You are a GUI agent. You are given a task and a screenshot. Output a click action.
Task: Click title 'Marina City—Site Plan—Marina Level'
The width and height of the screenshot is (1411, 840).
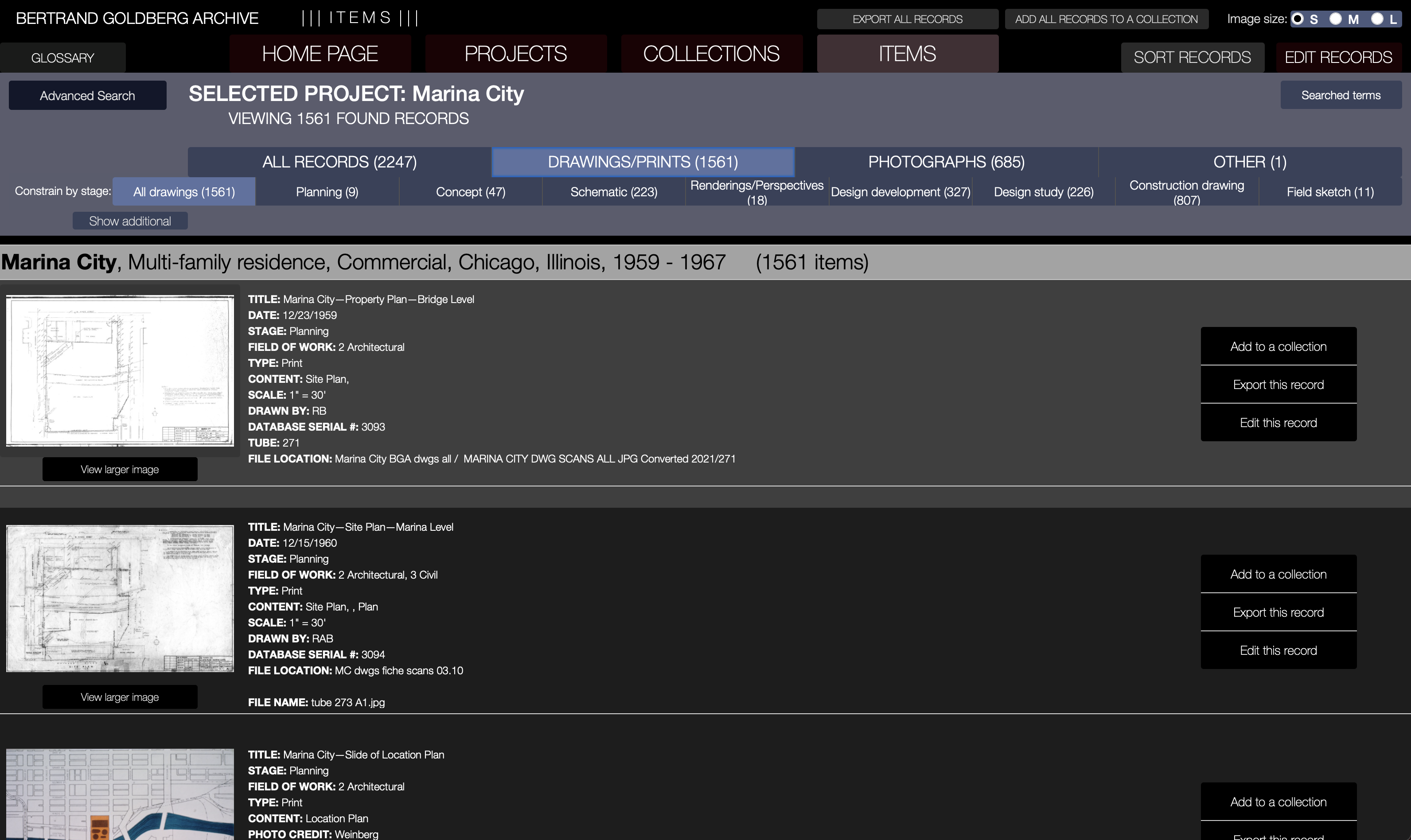[368, 527]
